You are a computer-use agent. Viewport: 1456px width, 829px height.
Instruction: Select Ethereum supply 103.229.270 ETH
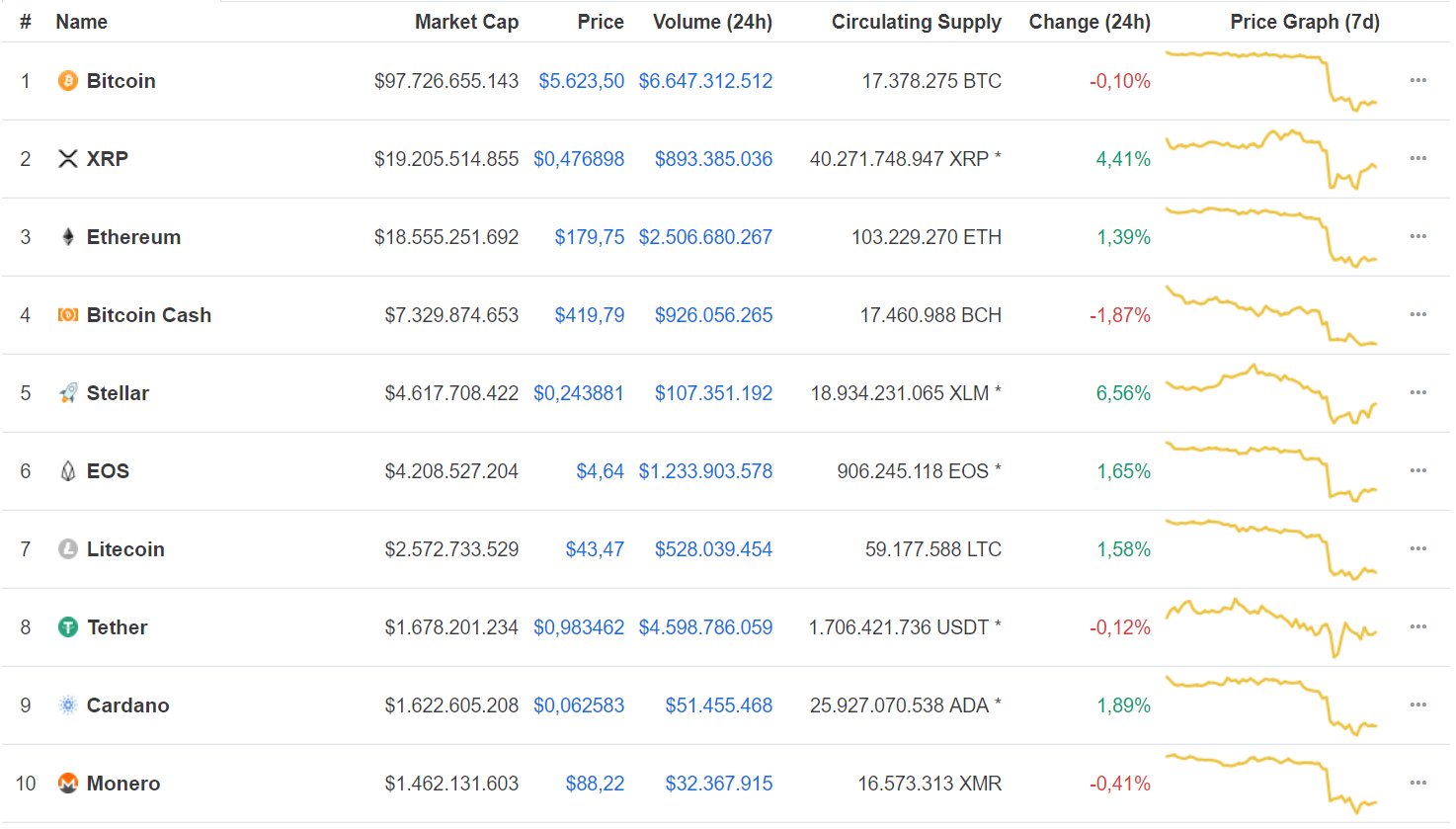point(927,237)
